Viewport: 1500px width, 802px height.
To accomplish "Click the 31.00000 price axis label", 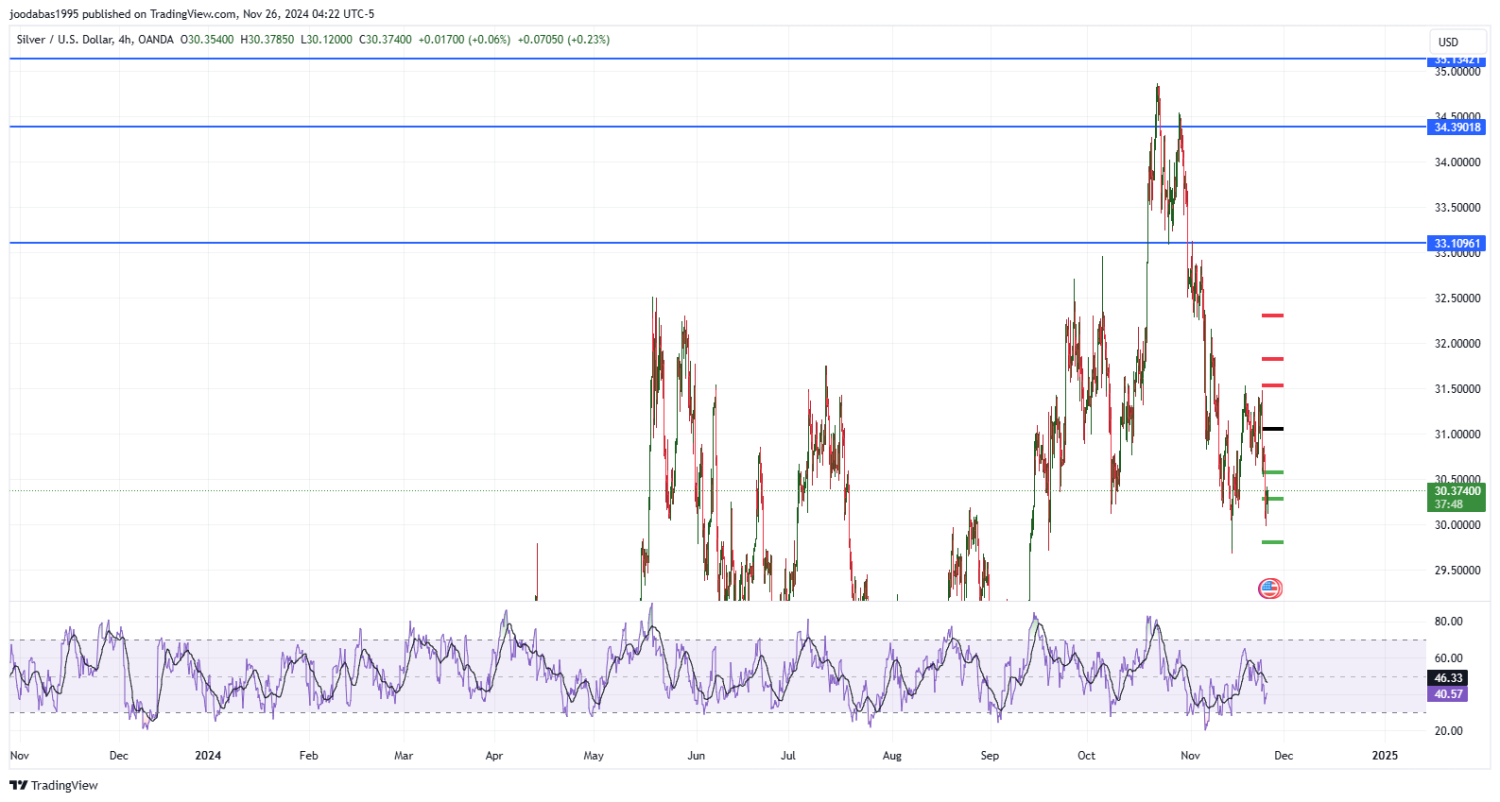I will tap(1458, 435).
